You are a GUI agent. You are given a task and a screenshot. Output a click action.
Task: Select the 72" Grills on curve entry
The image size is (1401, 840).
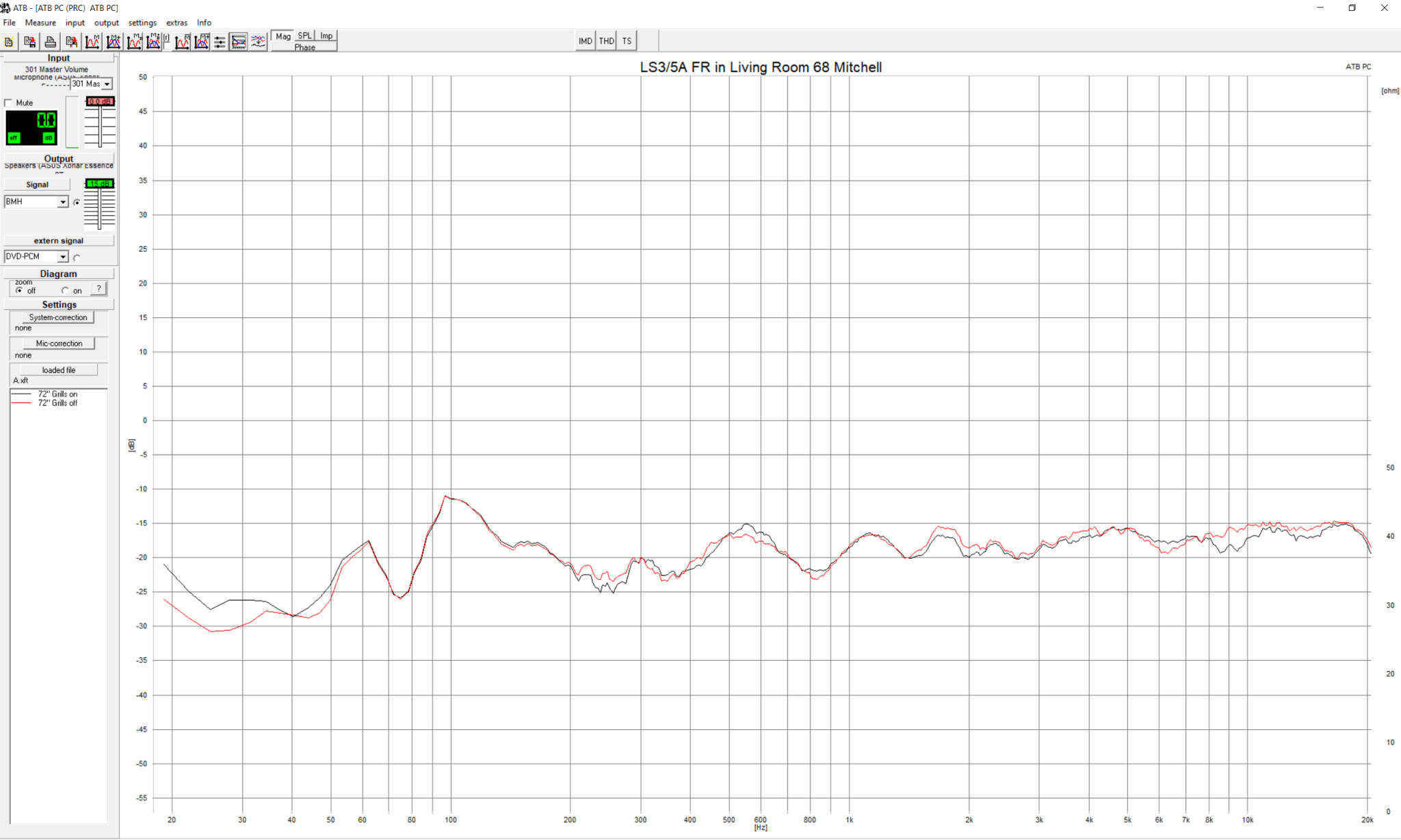pyautogui.click(x=57, y=394)
